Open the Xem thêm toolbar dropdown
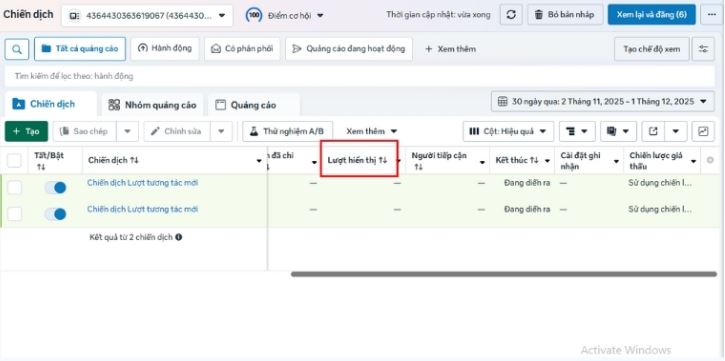This screenshot has height=361, width=725. (x=372, y=131)
